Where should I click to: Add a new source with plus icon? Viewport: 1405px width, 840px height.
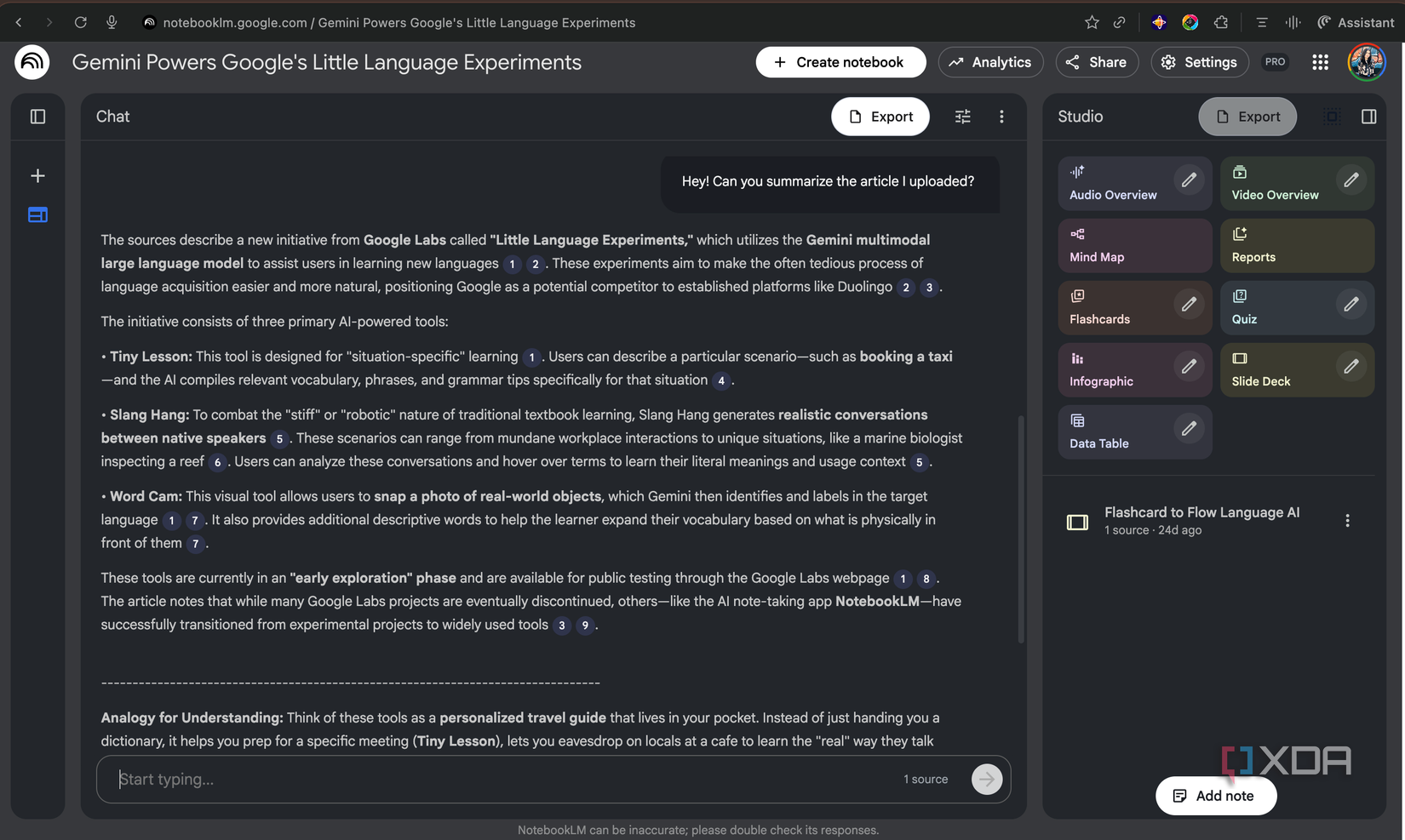click(37, 176)
